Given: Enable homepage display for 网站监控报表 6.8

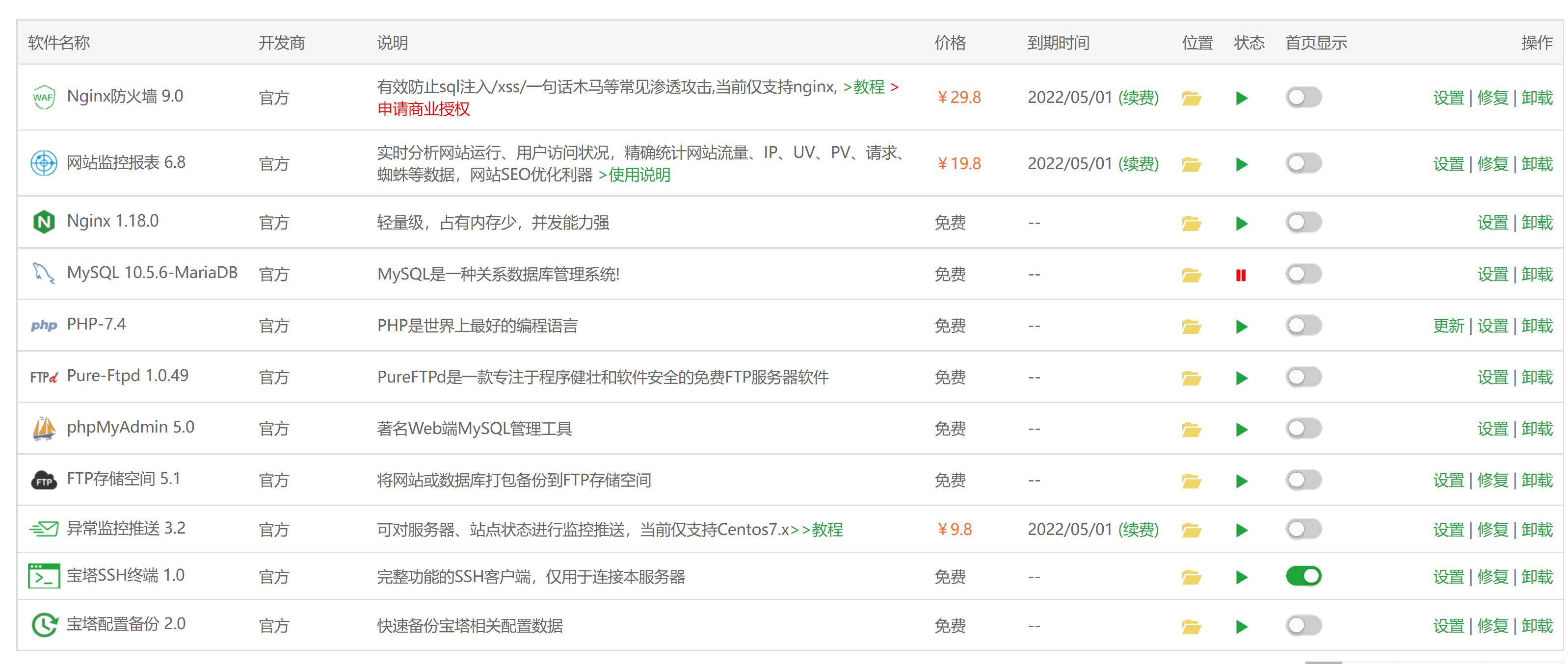Looking at the screenshot, I should 1304,164.
